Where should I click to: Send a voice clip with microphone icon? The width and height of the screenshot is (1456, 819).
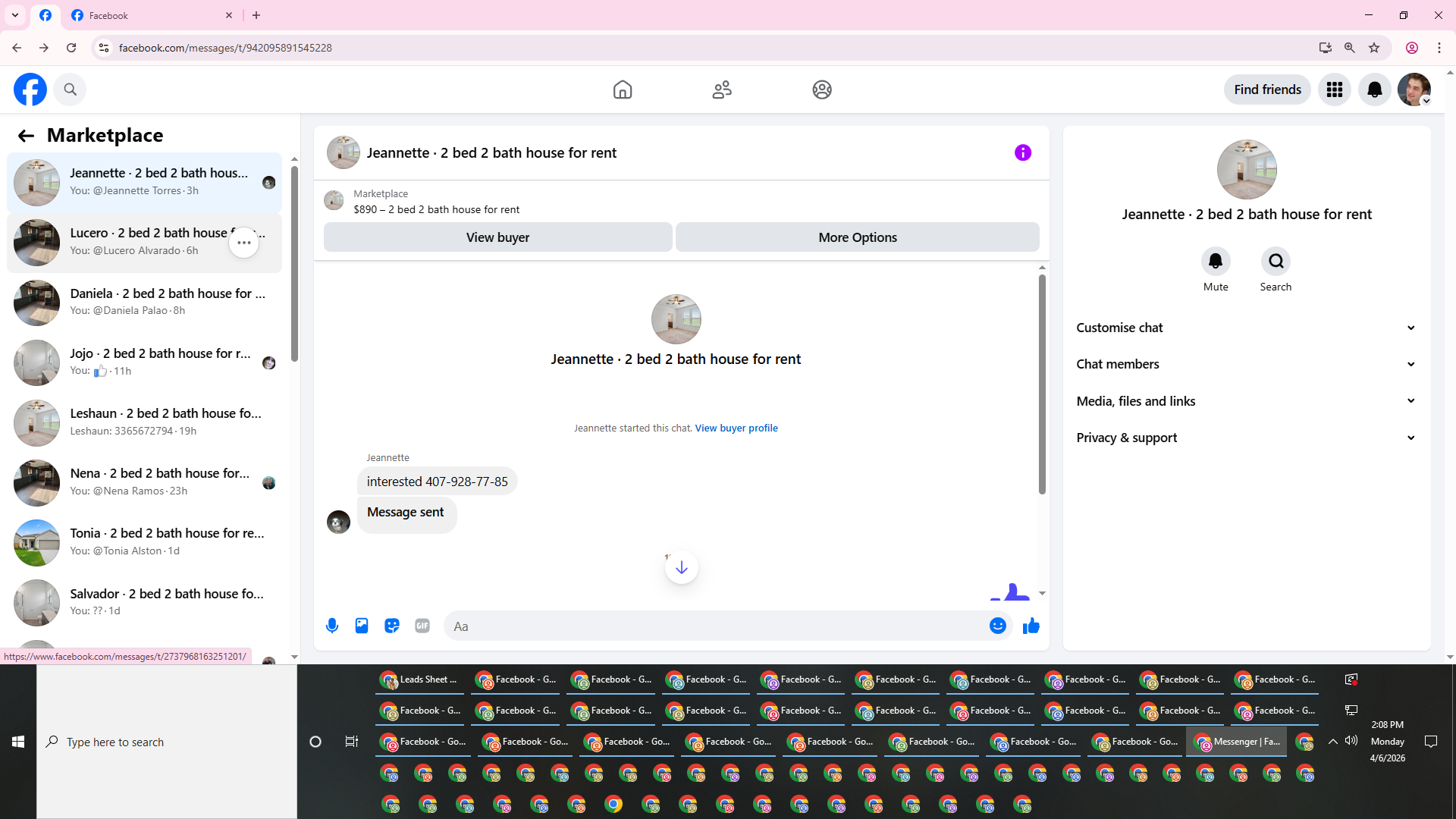tap(332, 626)
